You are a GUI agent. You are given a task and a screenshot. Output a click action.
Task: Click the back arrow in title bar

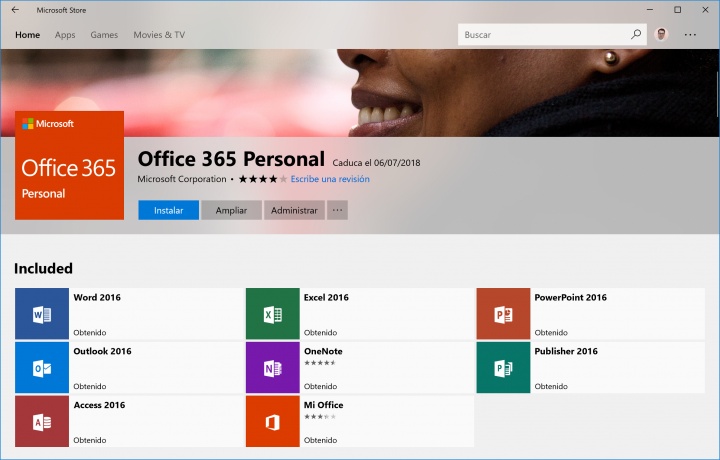(x=15, y=10)
